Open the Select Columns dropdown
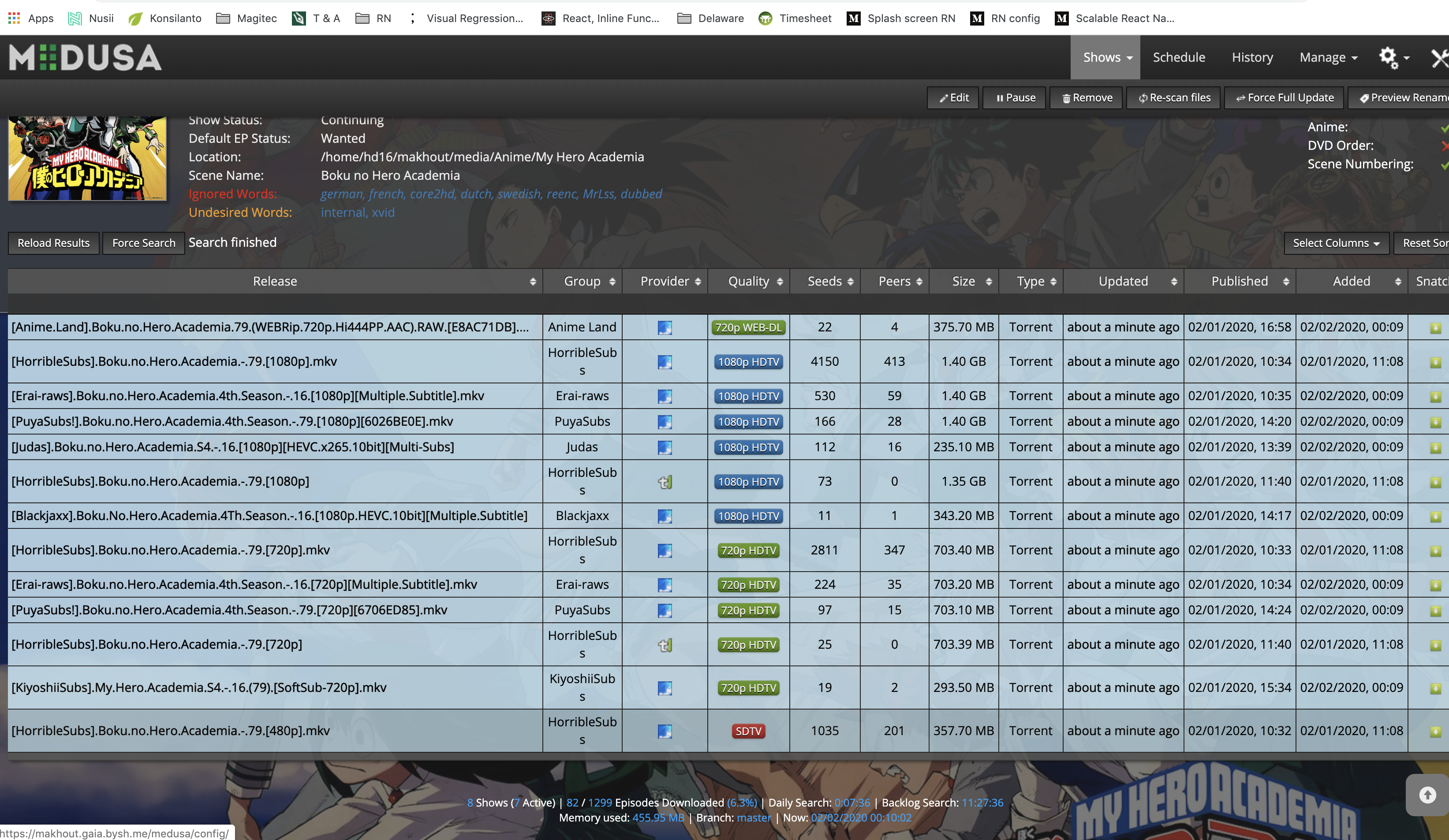Viewport: 1449px width, 840px height. [1336, 243]
